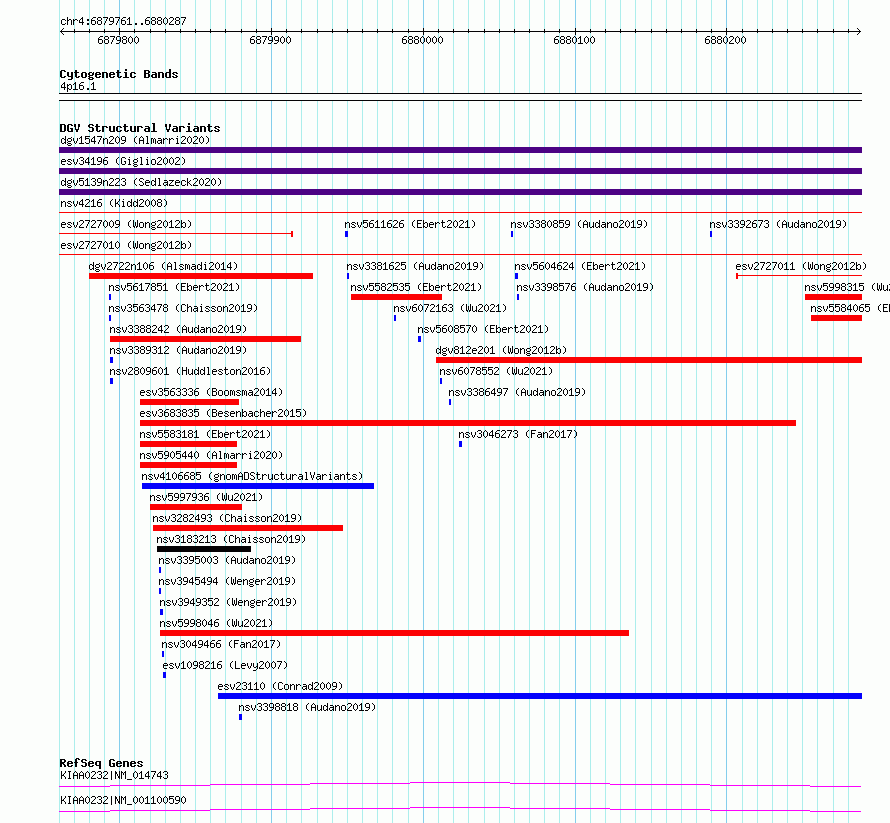Click the esv1098216 (Levy2007) label

click(225, 665)
